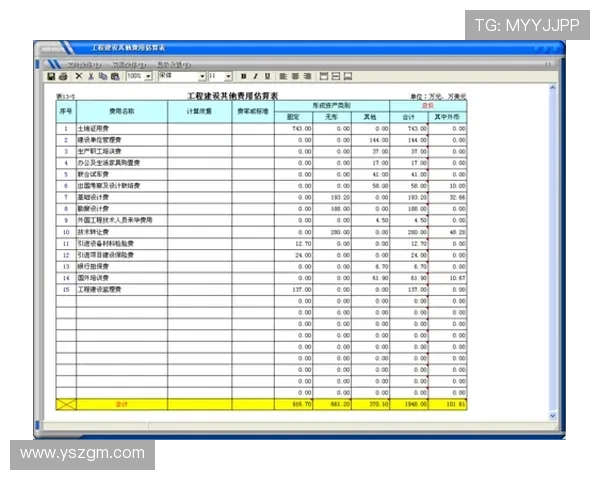Toggle Bold formatting
The width and height of the screenshot is (600, 480).
click(243, 76)
